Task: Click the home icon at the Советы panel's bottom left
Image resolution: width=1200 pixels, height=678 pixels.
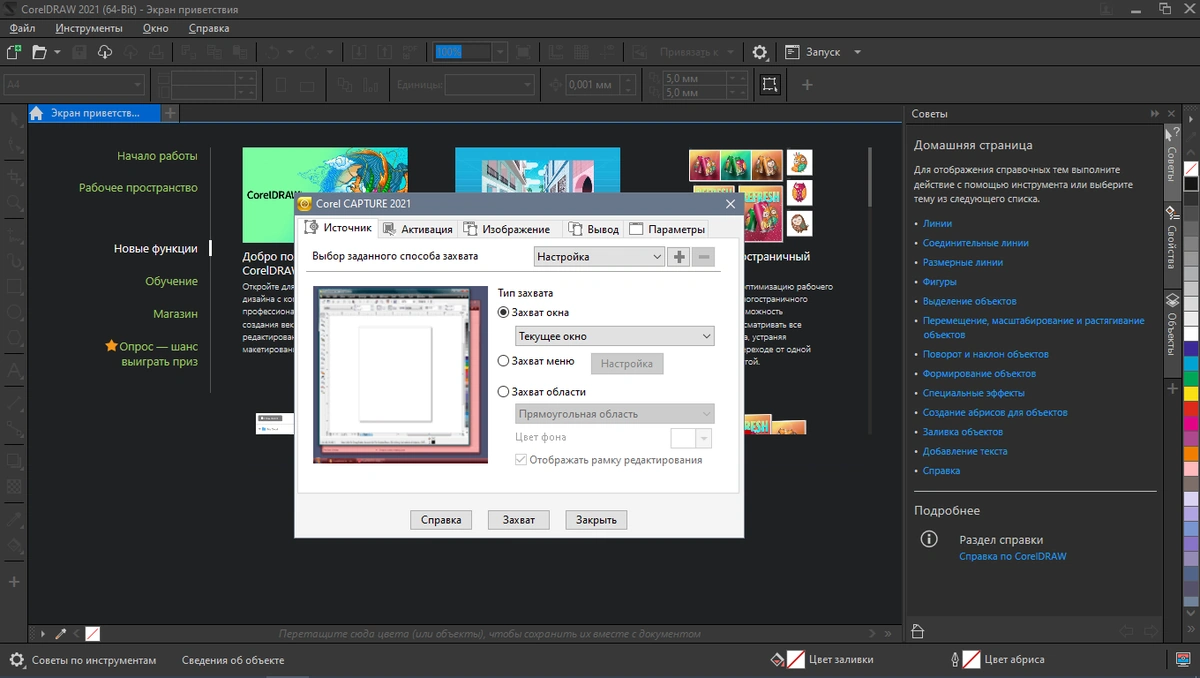Action: [x=918, y=632]
